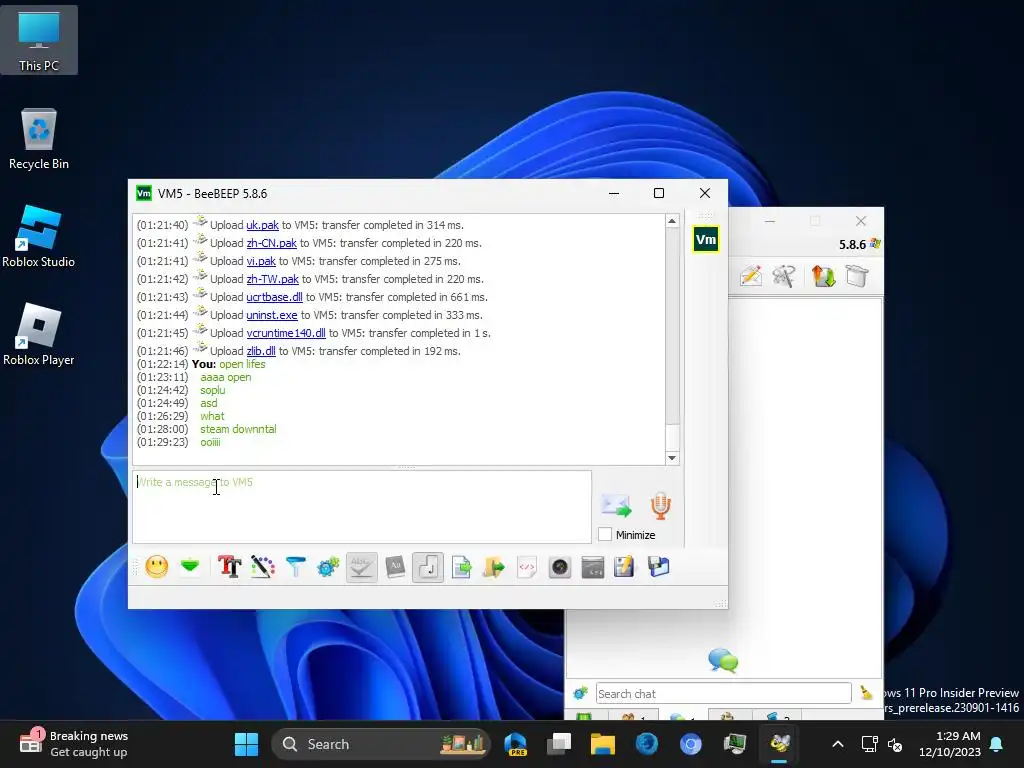
Task: Send the message with envelope arrow icon
Action: click(616, 506)
